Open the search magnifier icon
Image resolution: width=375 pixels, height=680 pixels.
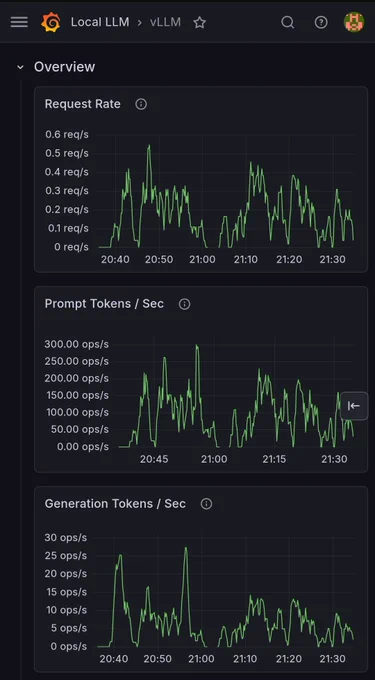[287, 22]
